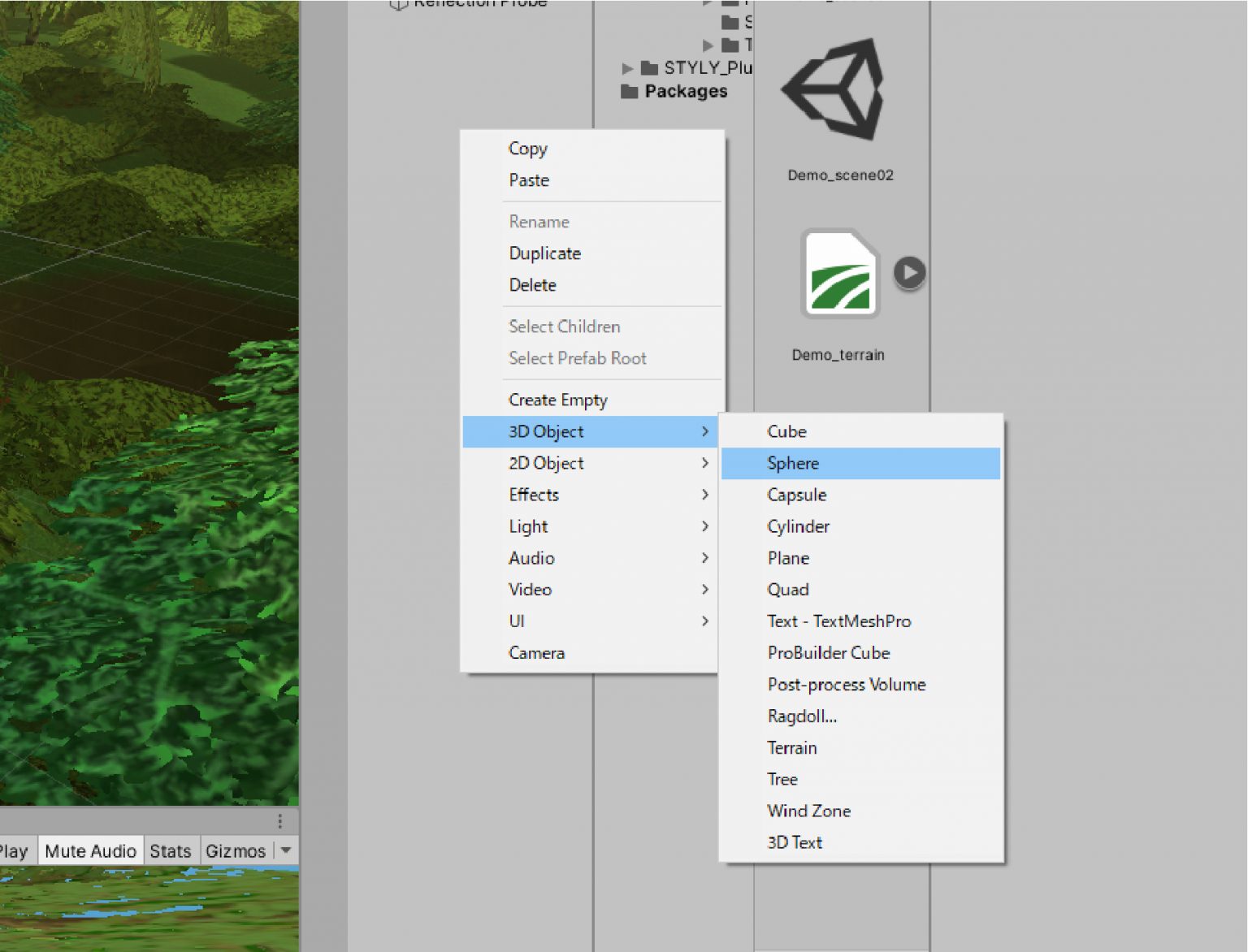Open the three-dot options above Gizmos
The width and height of the screenshot is (1248, 952).
point(279,821)
